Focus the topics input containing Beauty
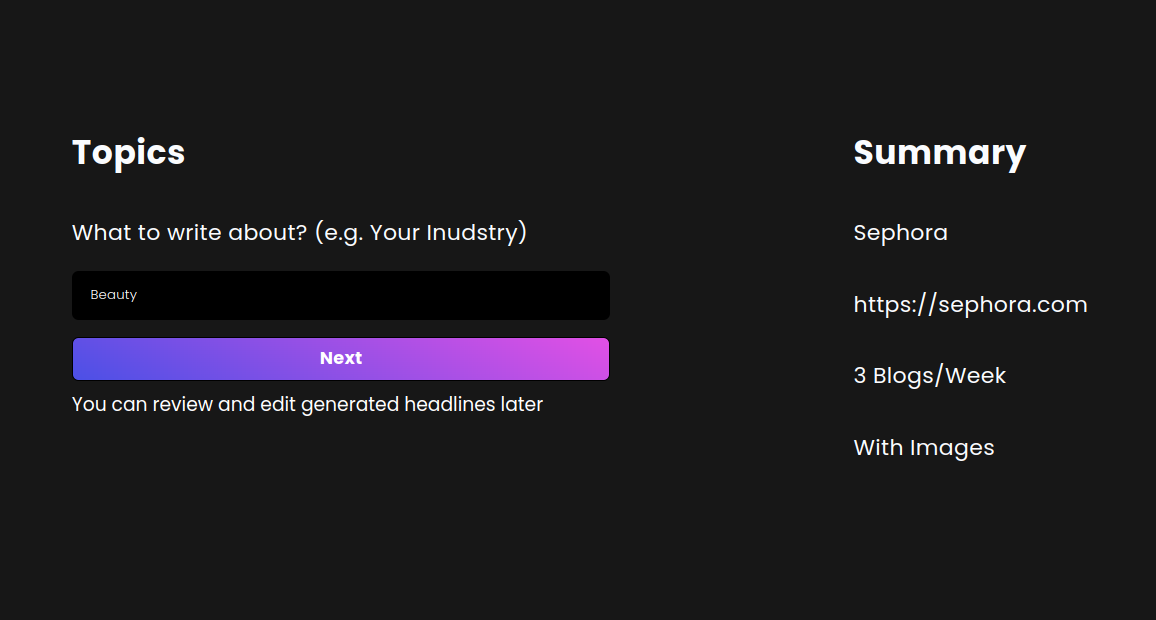The width and height of the screenshot is (1156, 620). coord(340,295)
